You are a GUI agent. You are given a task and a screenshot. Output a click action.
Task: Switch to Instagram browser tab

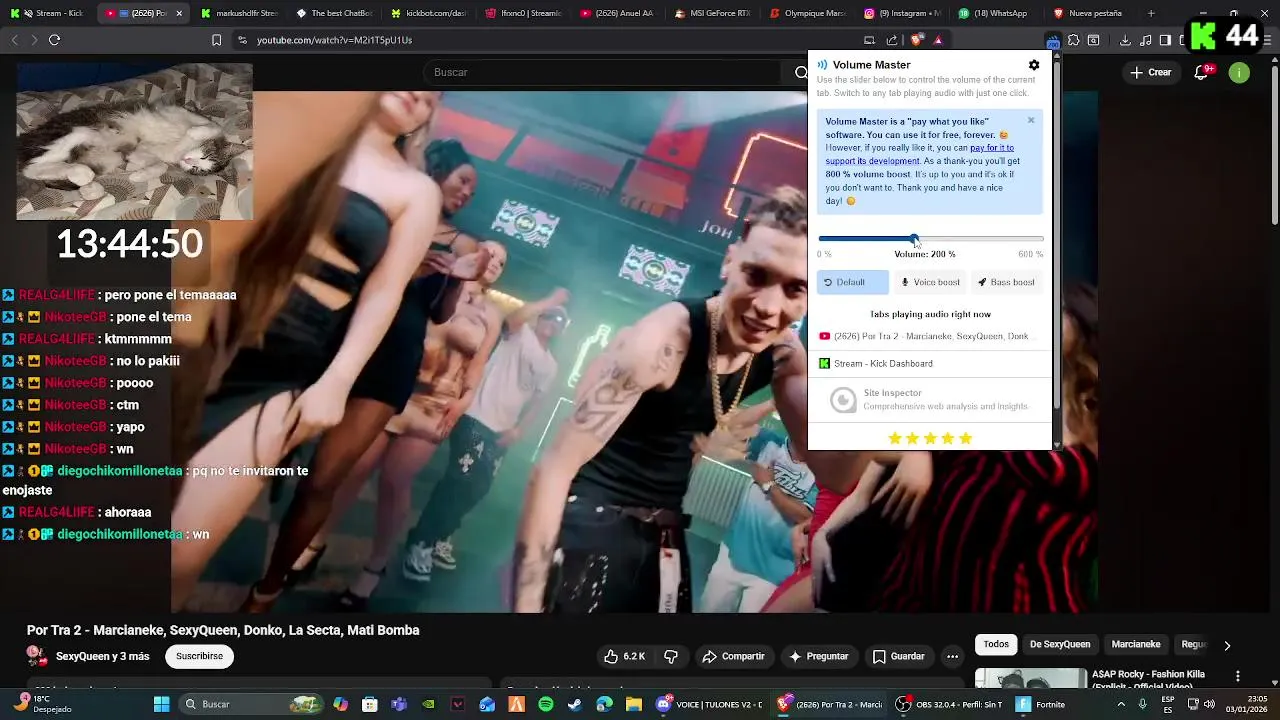point(902,13)
